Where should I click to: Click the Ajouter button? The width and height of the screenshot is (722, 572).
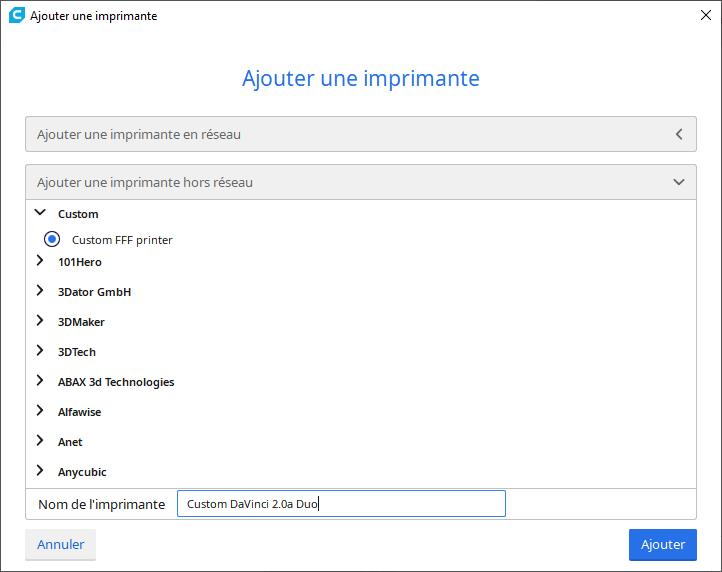pyautogui.click(x=663, y=544)
